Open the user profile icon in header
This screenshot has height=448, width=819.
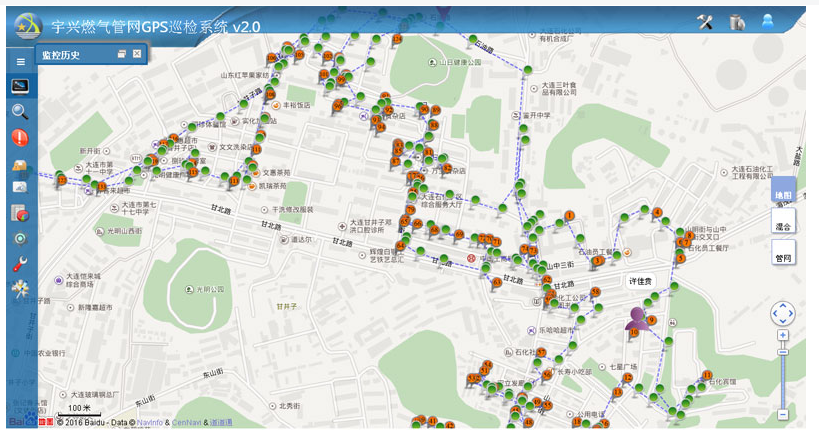768,22
